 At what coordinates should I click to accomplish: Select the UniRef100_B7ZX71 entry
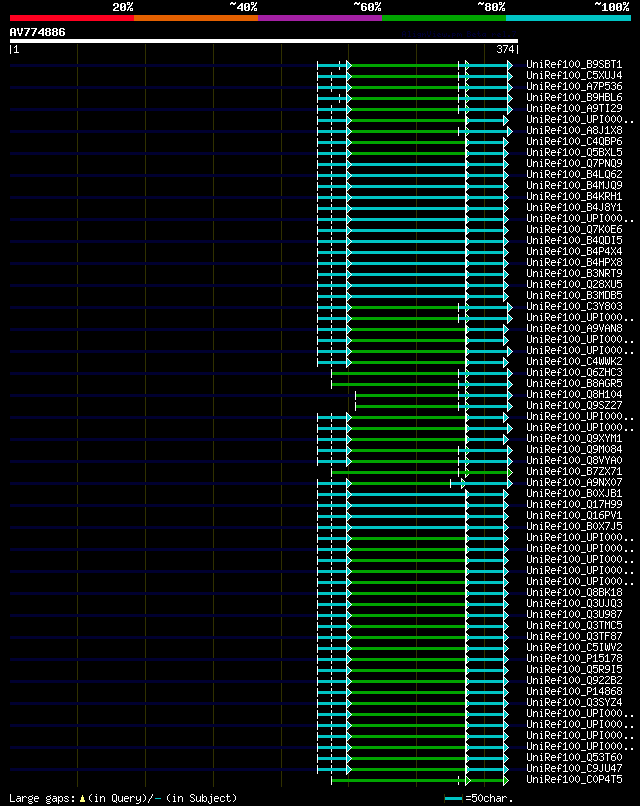point(574,471)
